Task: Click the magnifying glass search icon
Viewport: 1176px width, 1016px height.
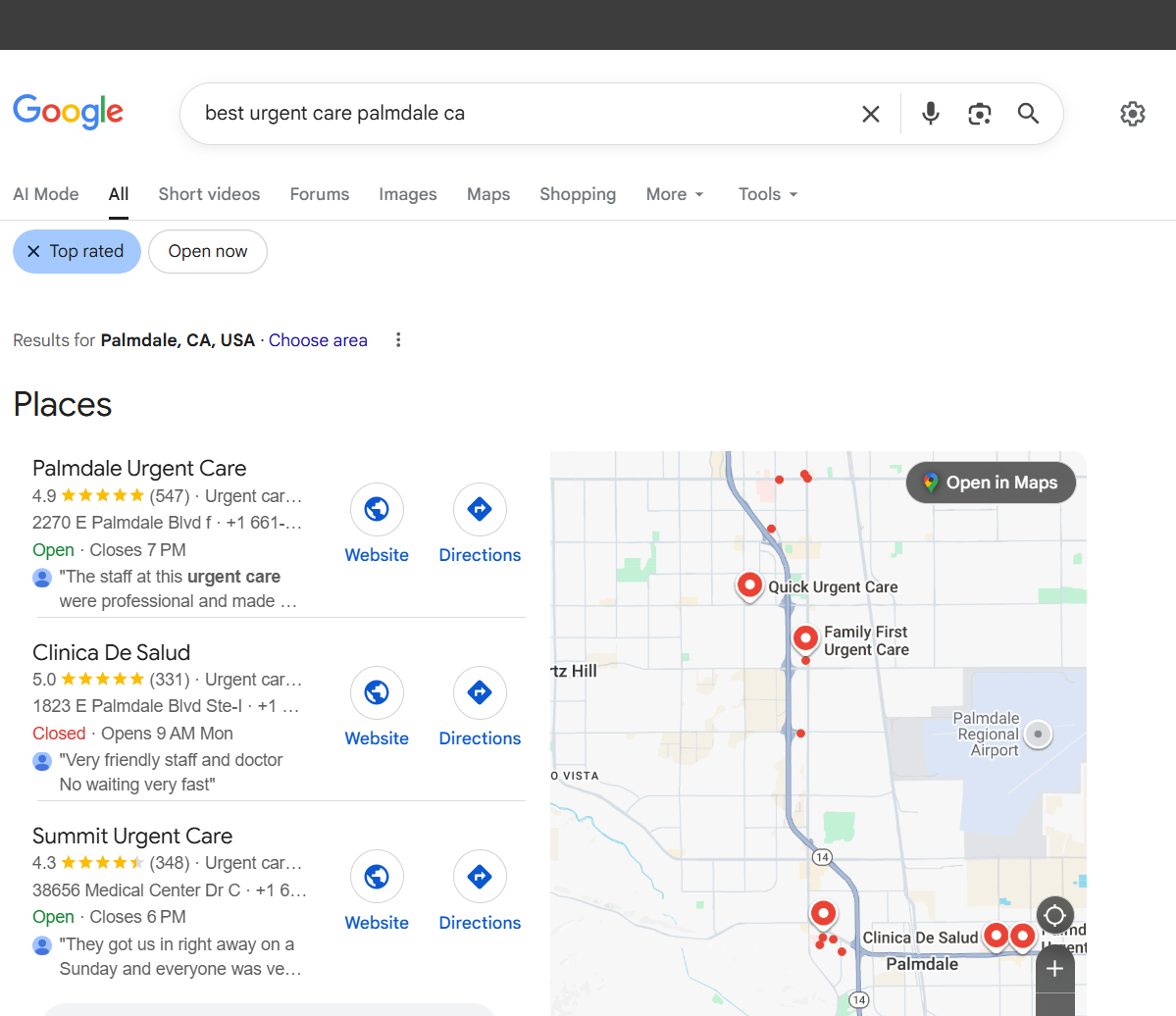Action: pos(1028,113)
